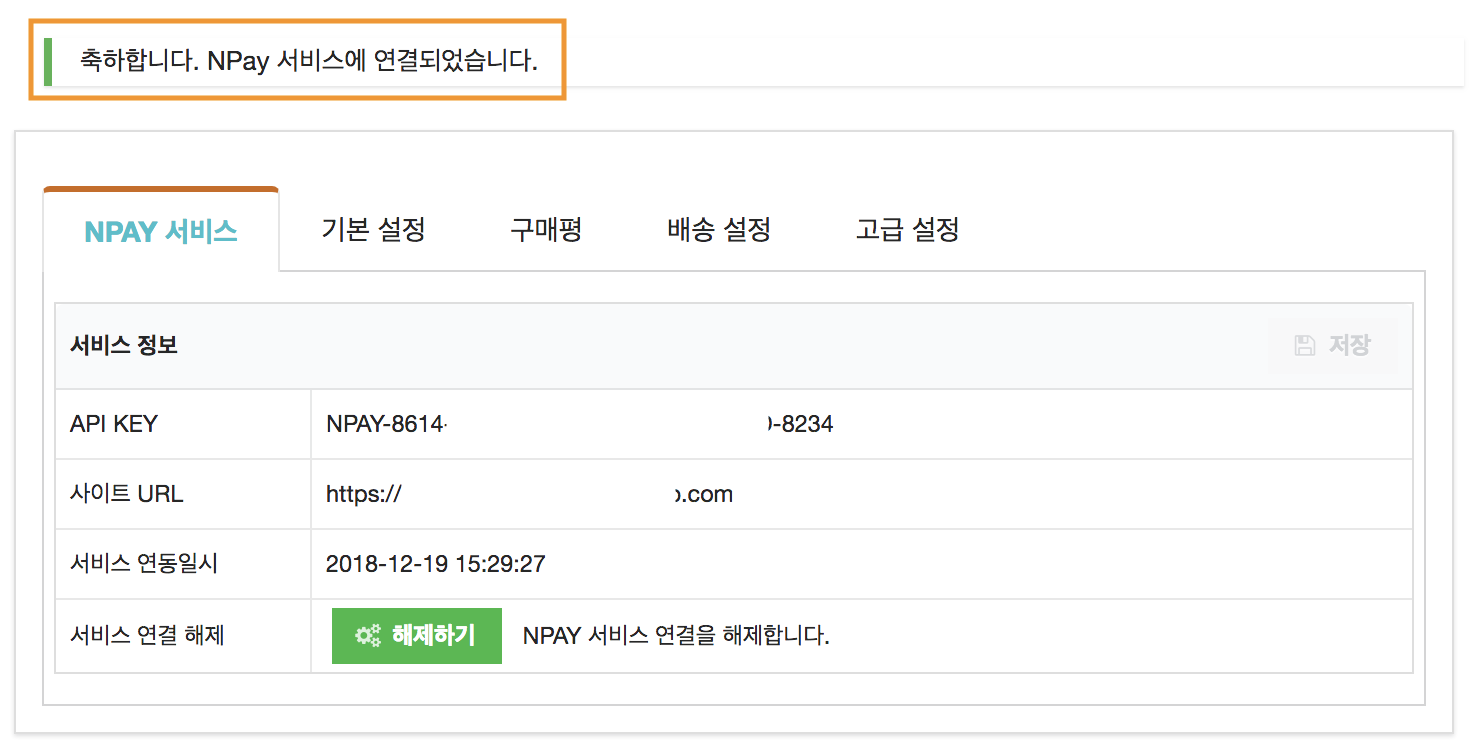Image resolution: width=1470 pixels, height=748 pixels.
Task: Click the gears icon on the 해제하기 button
Action: pyautogui.click(x=368, y=636)
